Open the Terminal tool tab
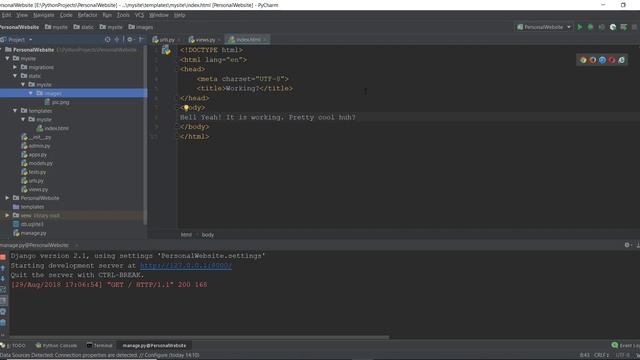The height and width of the screenshot is (360, 640). [99, 345]
